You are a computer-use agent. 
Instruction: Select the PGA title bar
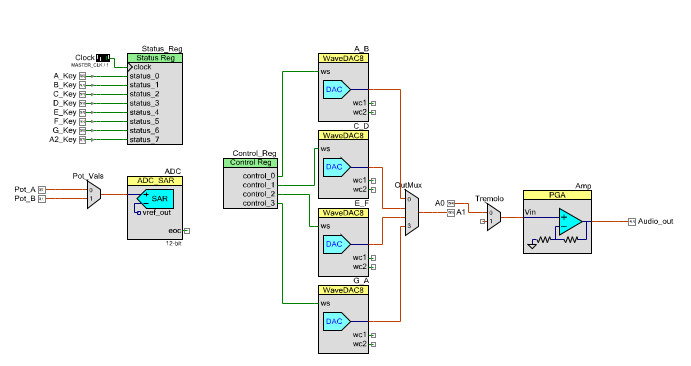coord(557,195)
